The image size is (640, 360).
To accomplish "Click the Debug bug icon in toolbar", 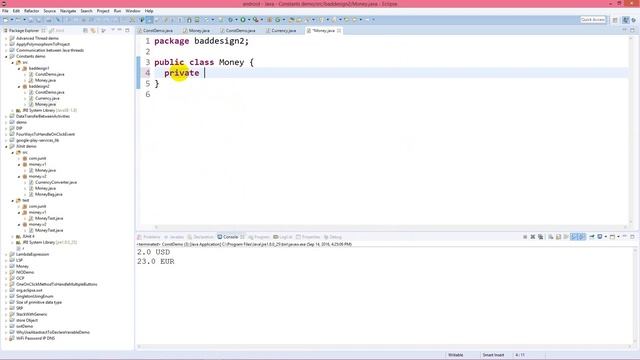I will (x=230, y=20).
